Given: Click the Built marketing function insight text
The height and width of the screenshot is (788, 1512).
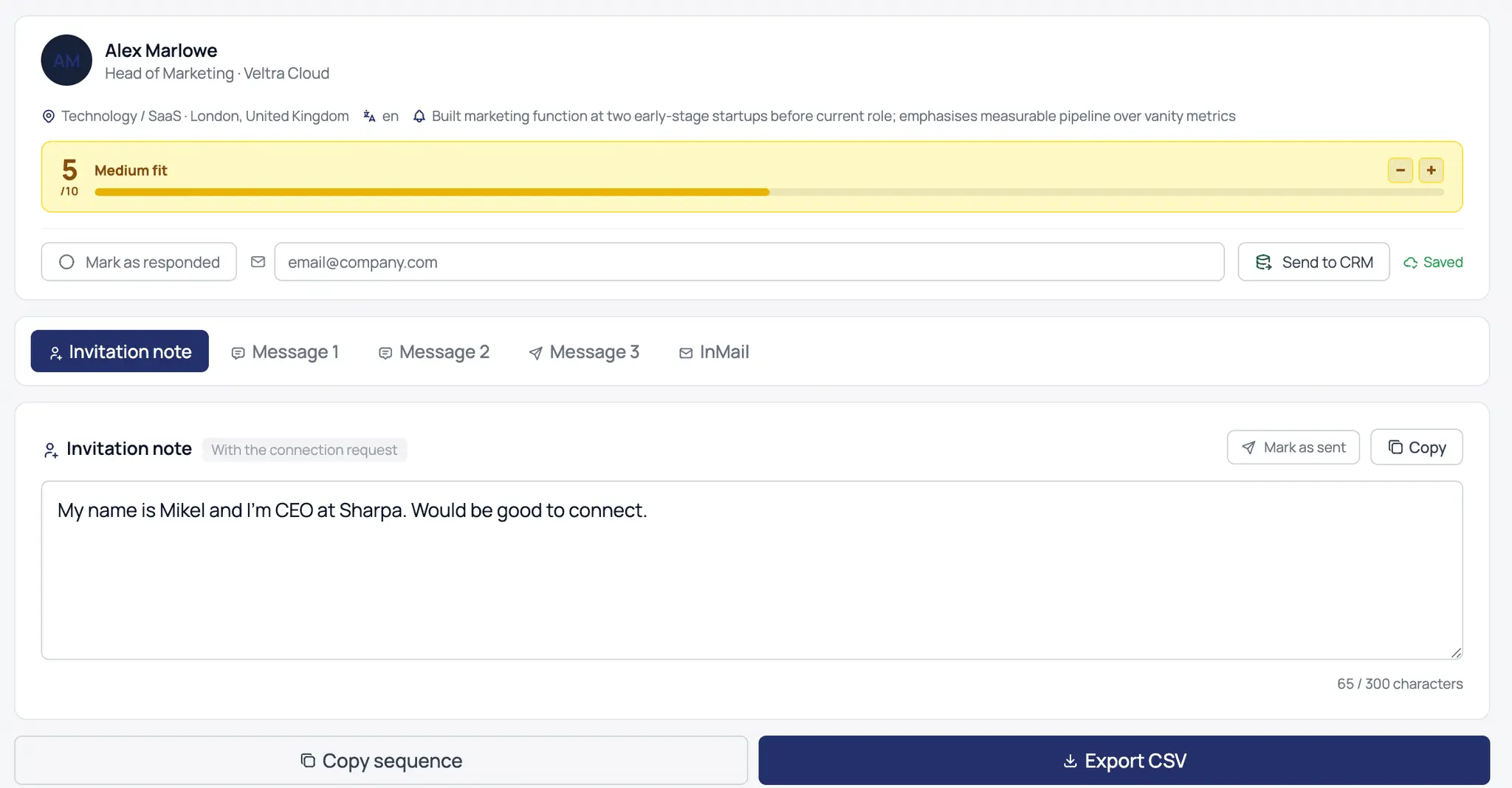Looking at the screenshot, I should [x=834, y=116].
